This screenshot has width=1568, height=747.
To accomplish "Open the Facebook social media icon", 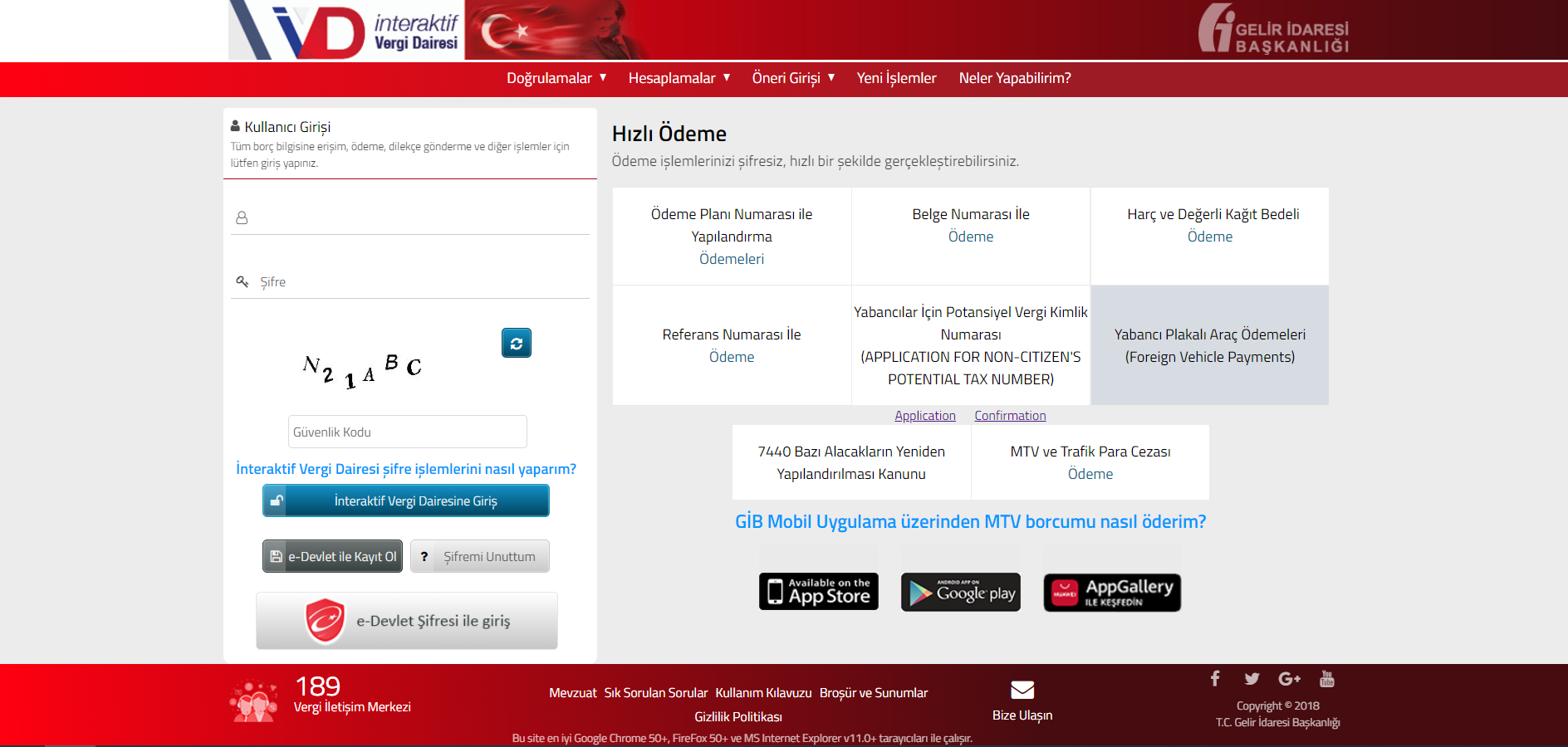I will click(1214, 679).
